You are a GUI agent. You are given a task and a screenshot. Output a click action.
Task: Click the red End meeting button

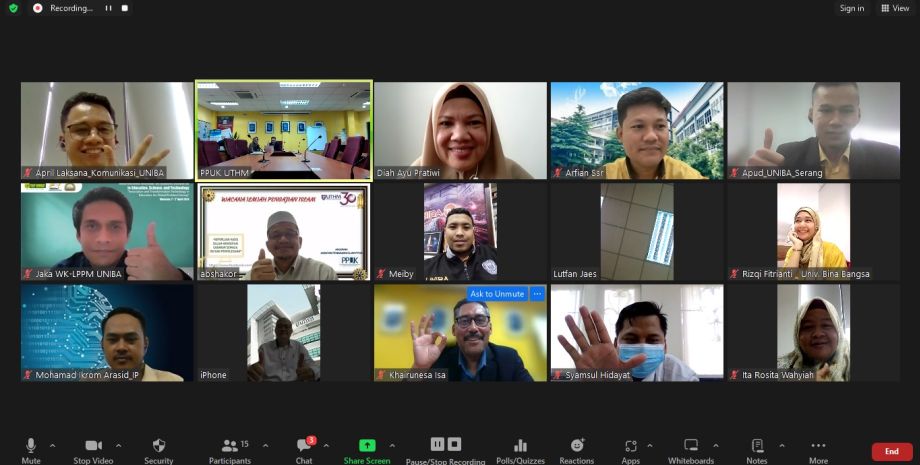point(891,452)
